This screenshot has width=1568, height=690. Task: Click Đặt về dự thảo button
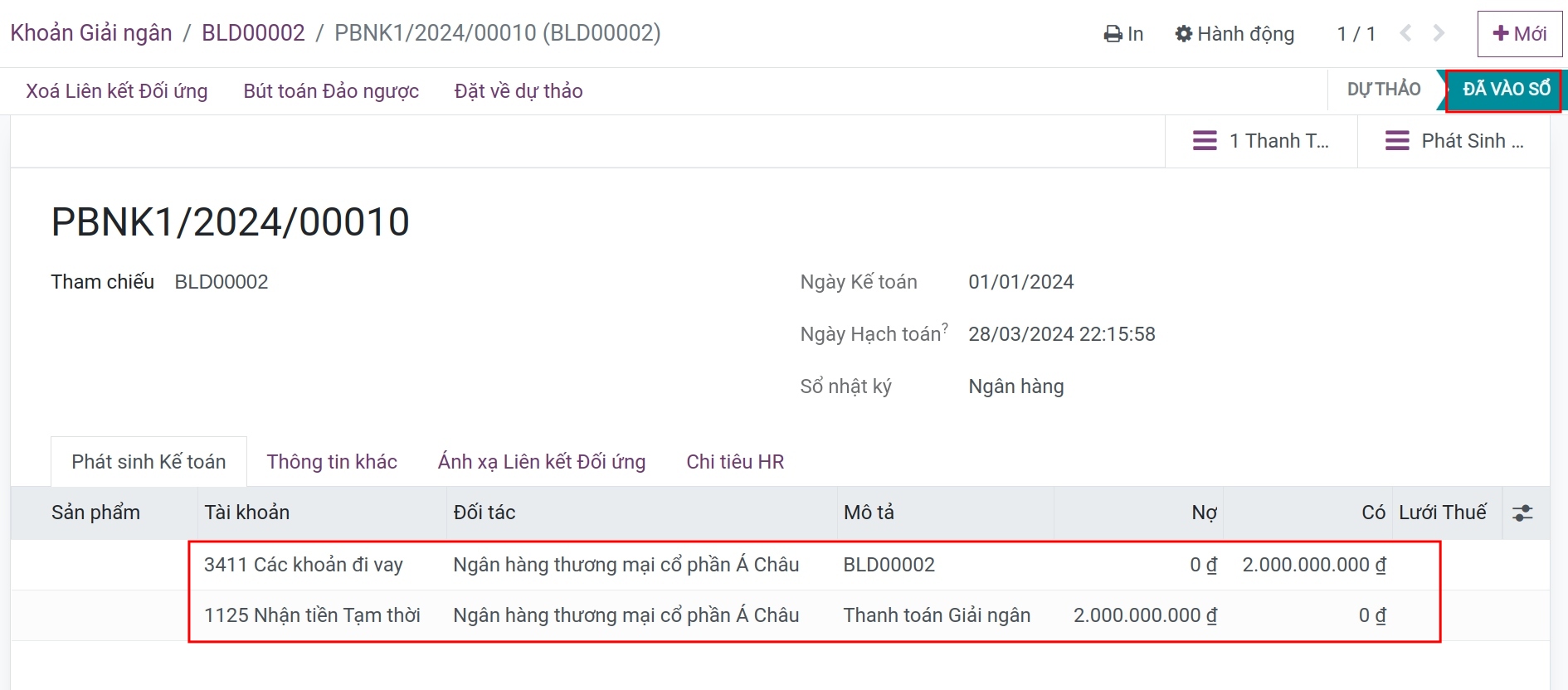[x=519, y=91]
